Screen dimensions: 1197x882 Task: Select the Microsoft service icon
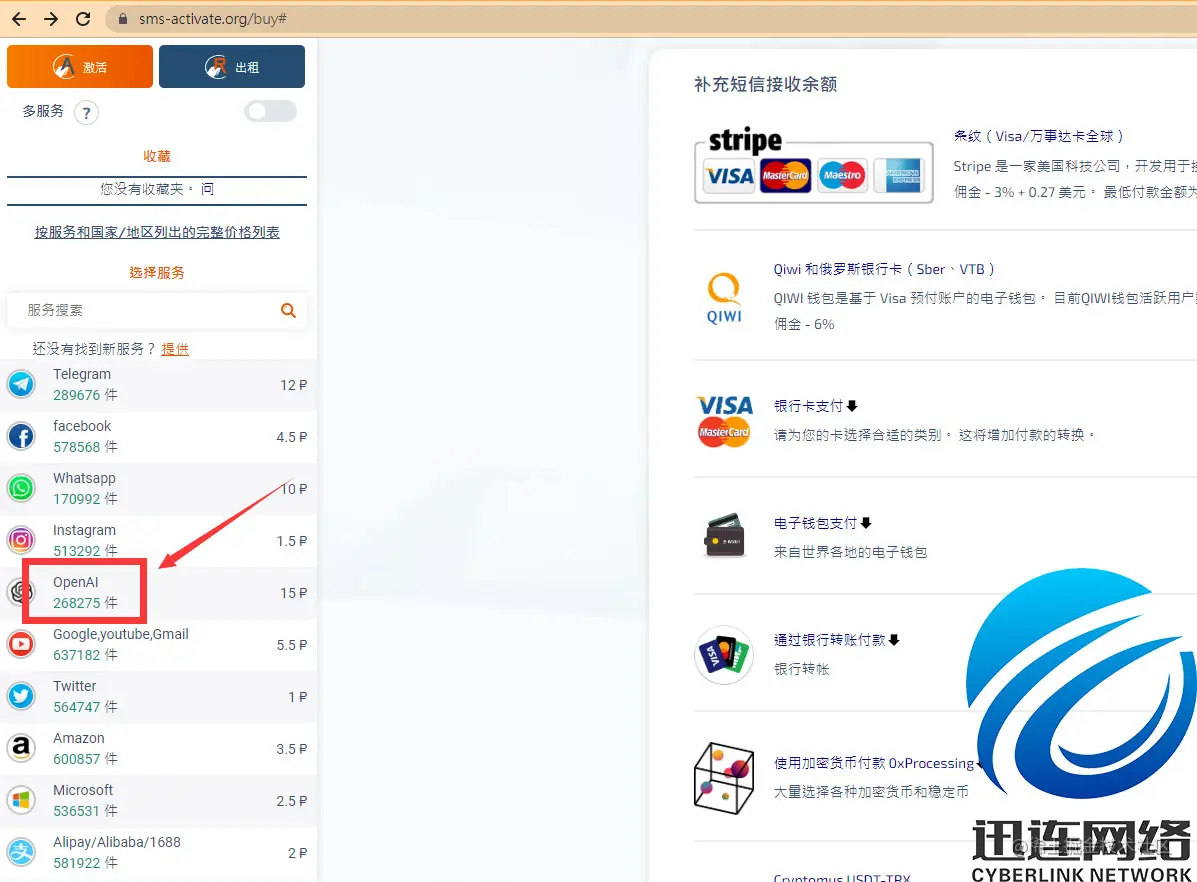point(21,800)
